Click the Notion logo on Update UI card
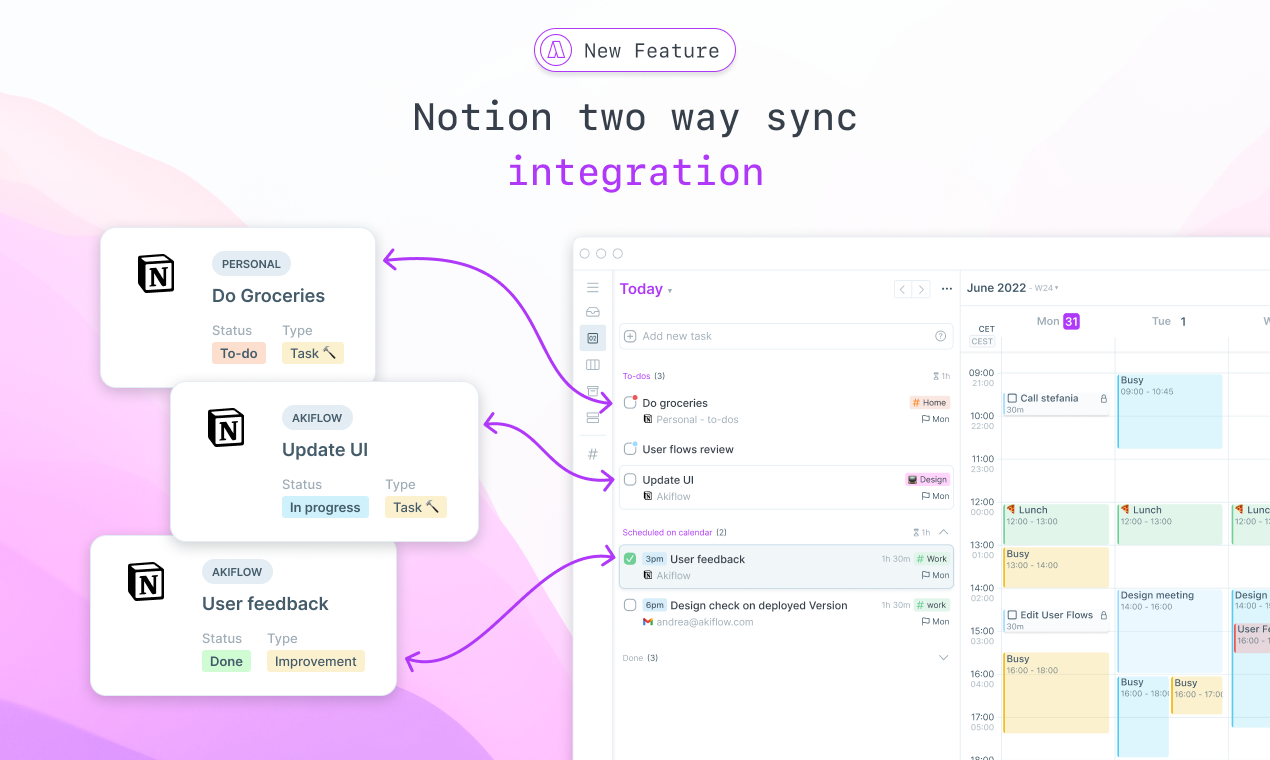1270x760 pixels. pyautogui.click(x=226, y=427)
